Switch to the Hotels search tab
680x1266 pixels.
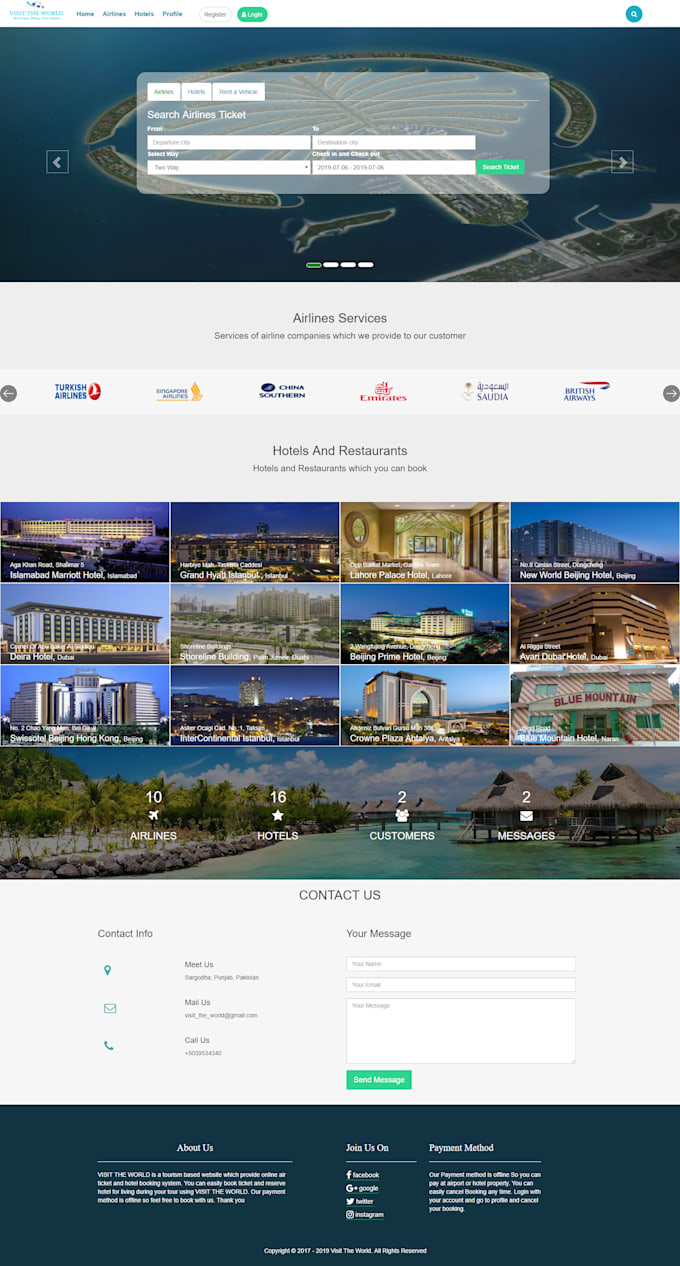click(196, 92)
